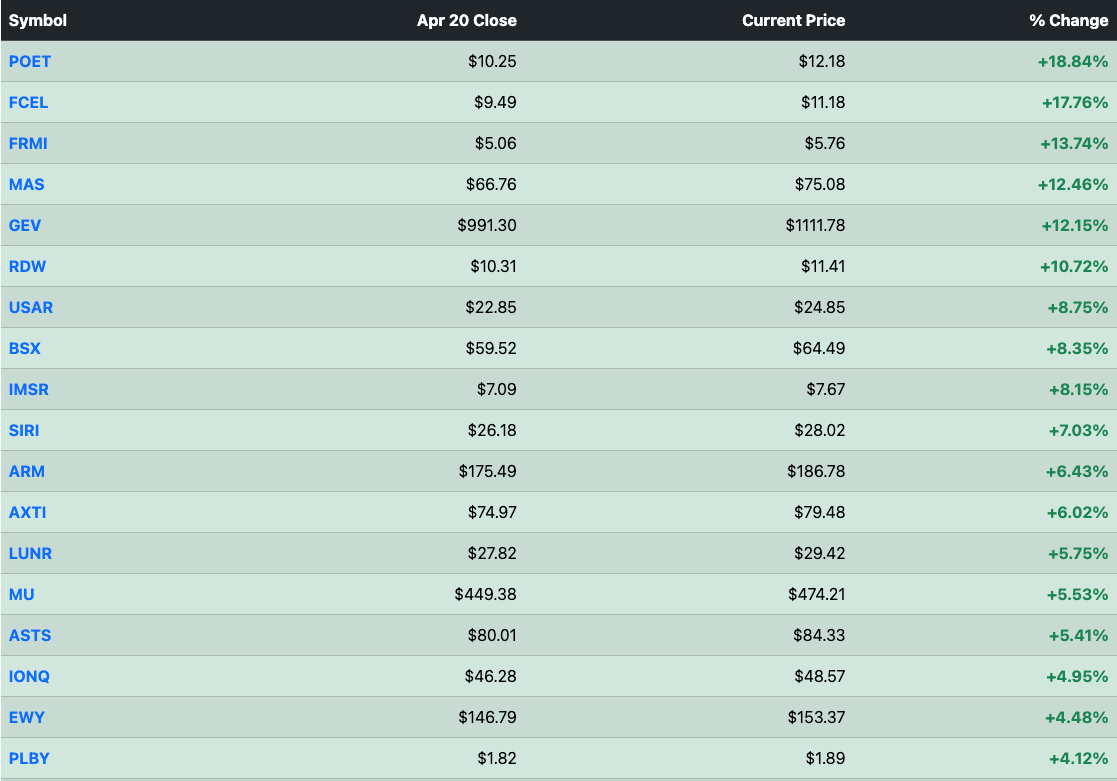Screen dimensions: 1117x781
Task: Open the POET symbol link
Action: (30, 61)
